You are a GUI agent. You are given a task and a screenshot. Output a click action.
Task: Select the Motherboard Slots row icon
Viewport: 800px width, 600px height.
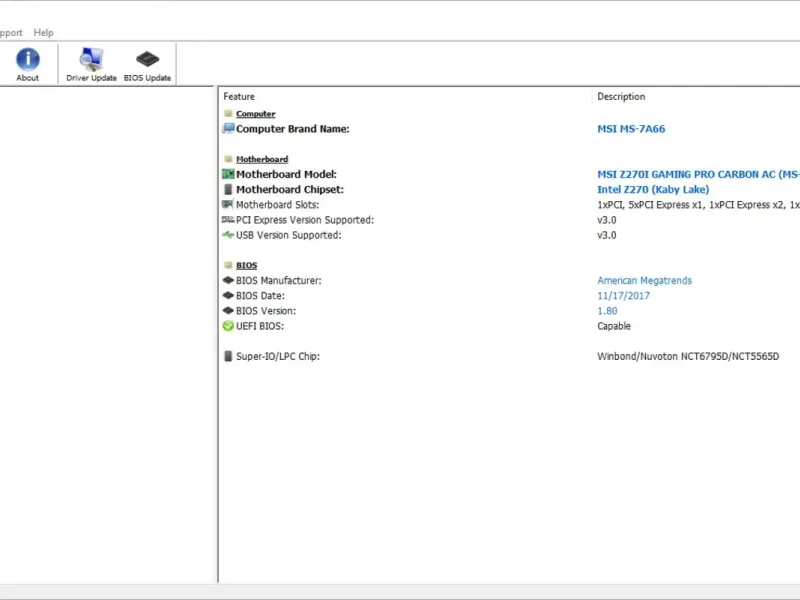coord(228,205)
